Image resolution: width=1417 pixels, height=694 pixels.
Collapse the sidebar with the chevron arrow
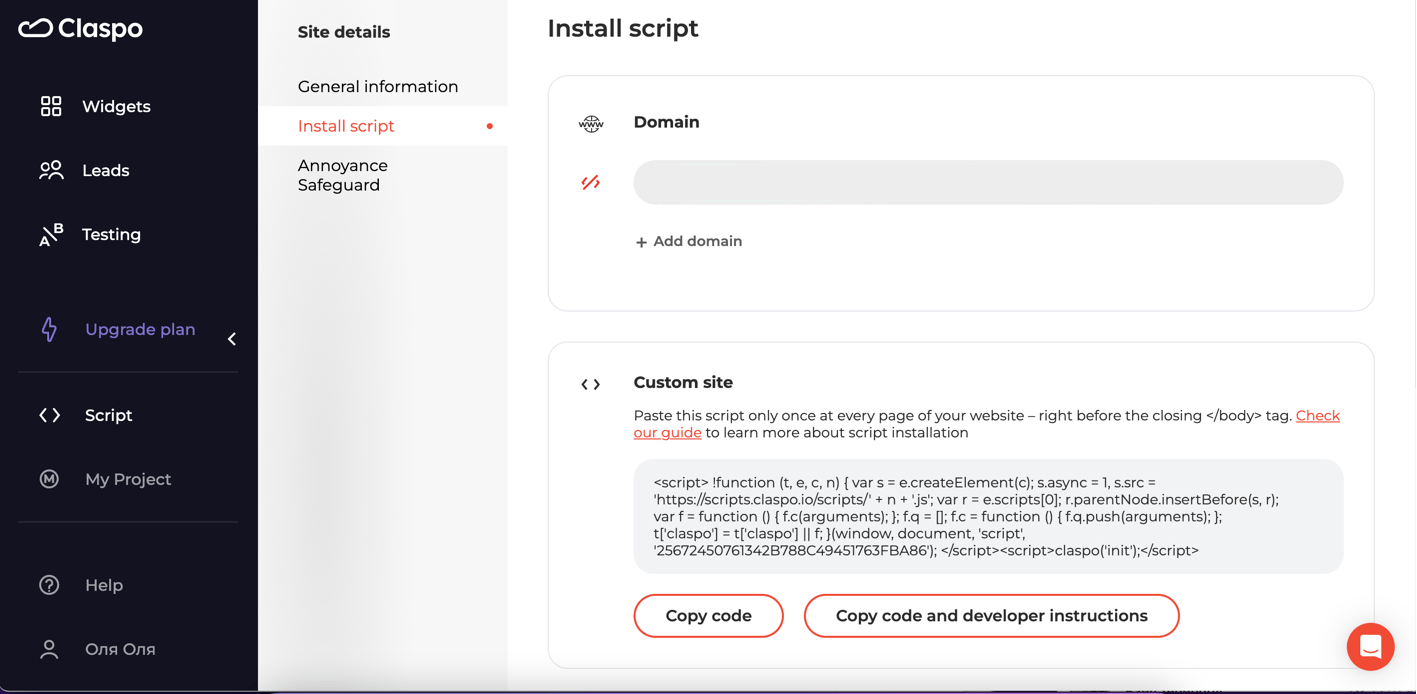232,339
